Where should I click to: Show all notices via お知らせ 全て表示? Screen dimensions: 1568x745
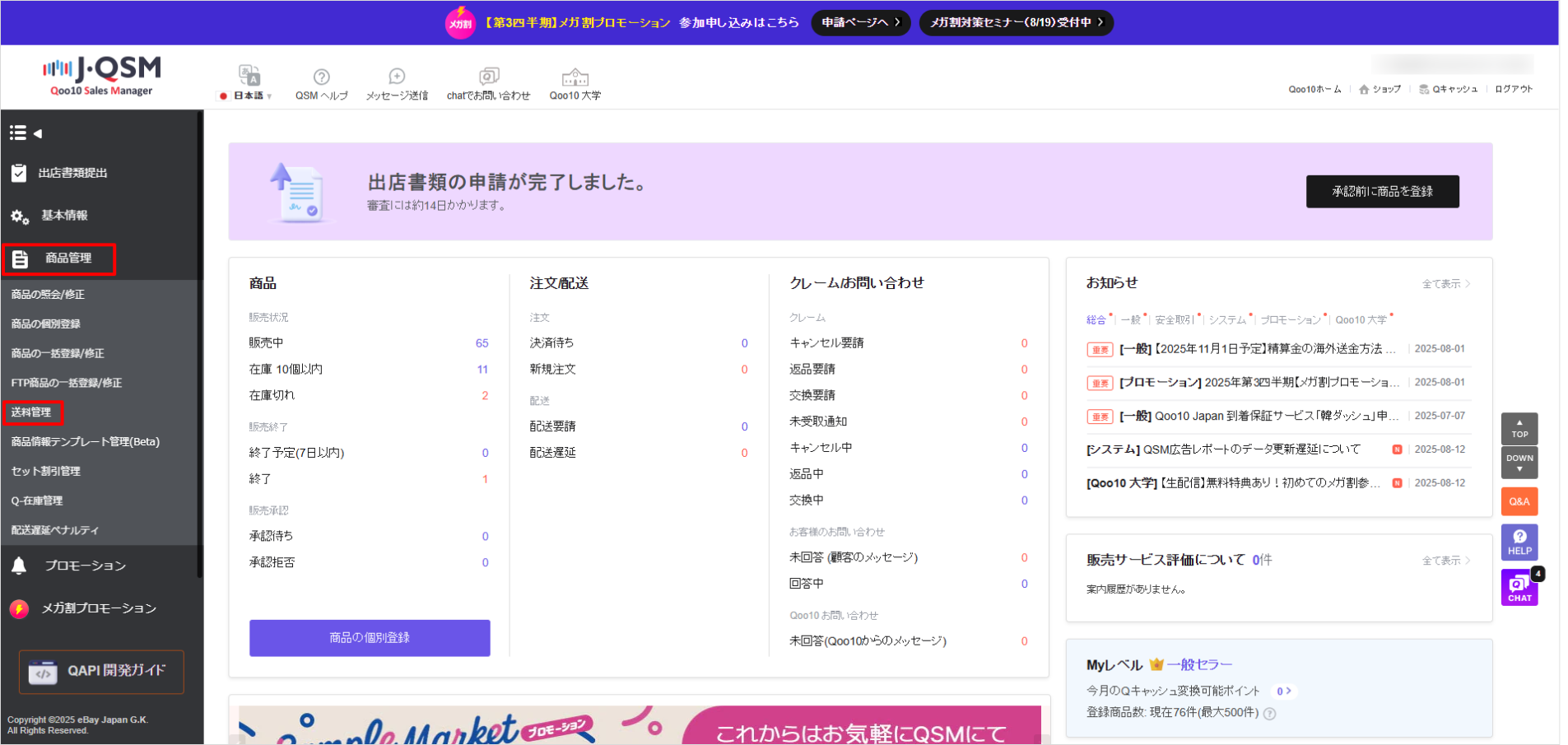[x=1446, y=284]
